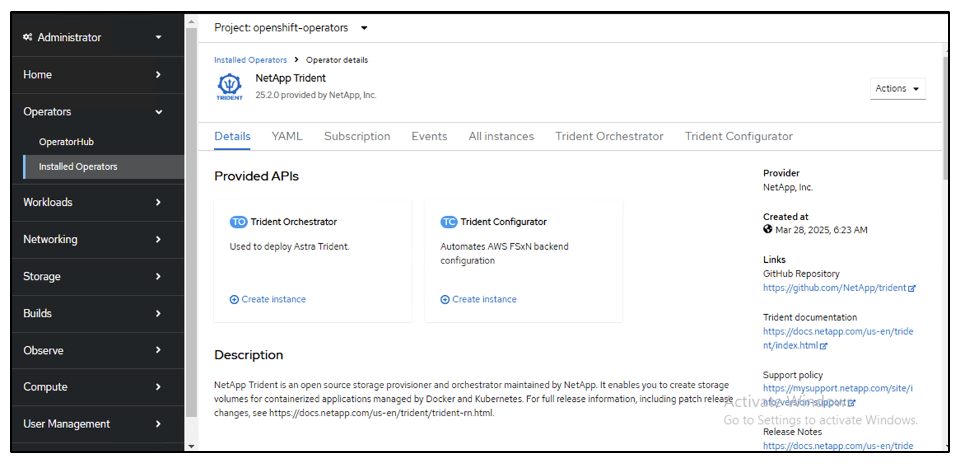The width and height of the screenshot is (962, 464).
Task: Click the TC Trident Configurator badge icon
Action: pos(449,222)
